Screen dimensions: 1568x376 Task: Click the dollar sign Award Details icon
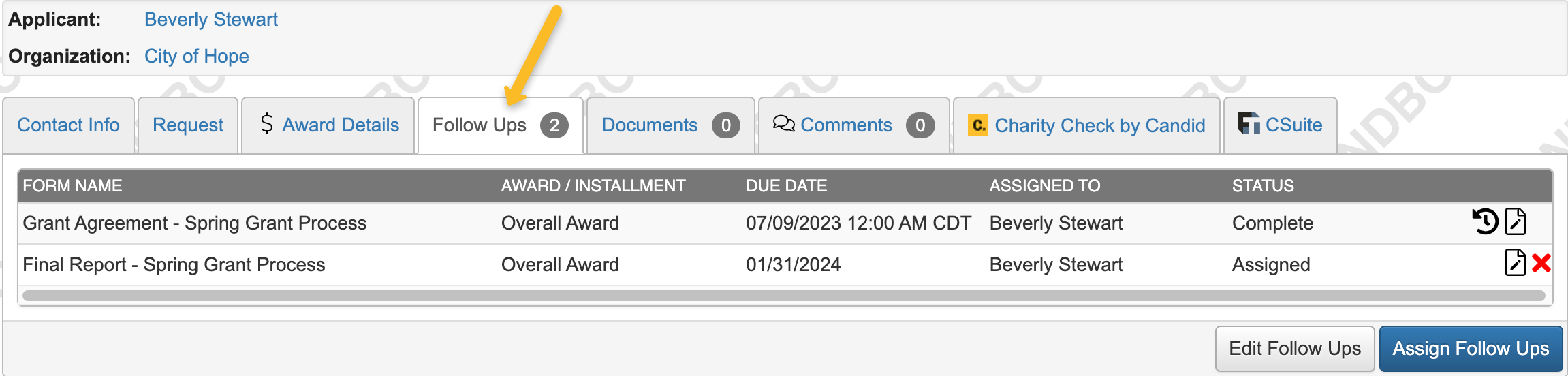(267, 124)
